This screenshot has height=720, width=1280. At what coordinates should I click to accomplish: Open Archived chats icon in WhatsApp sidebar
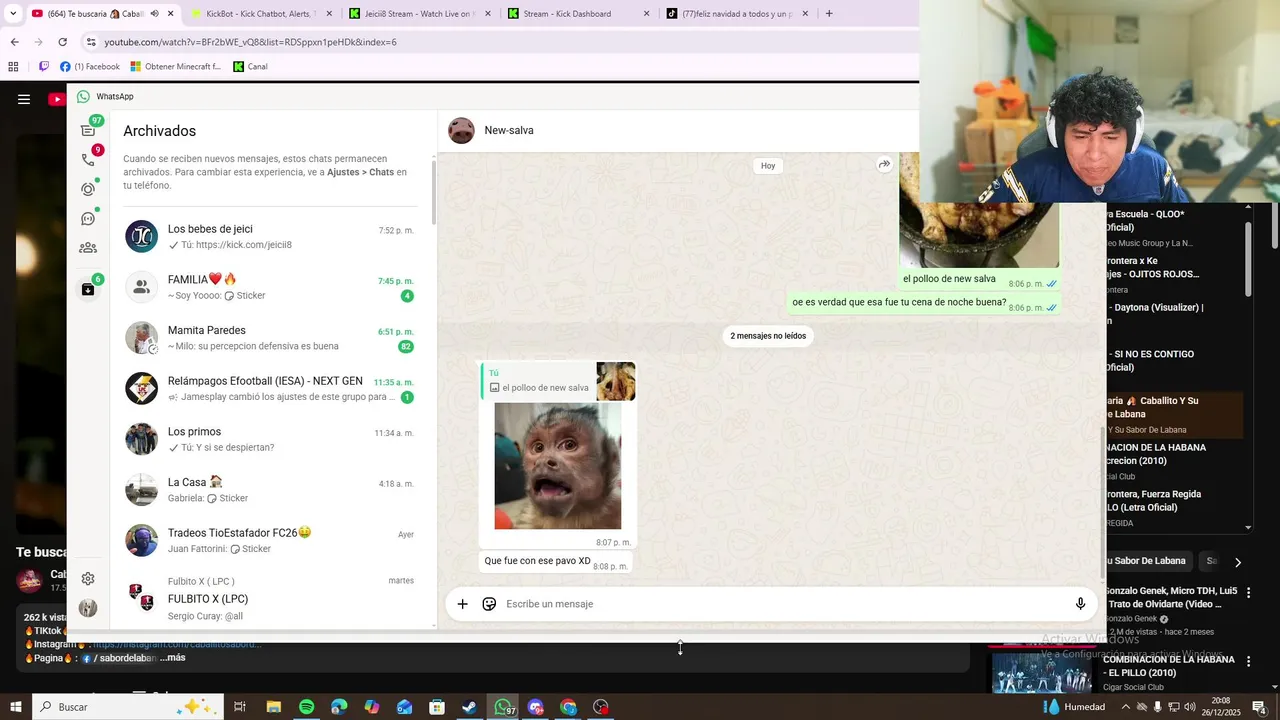coord(88,289)
